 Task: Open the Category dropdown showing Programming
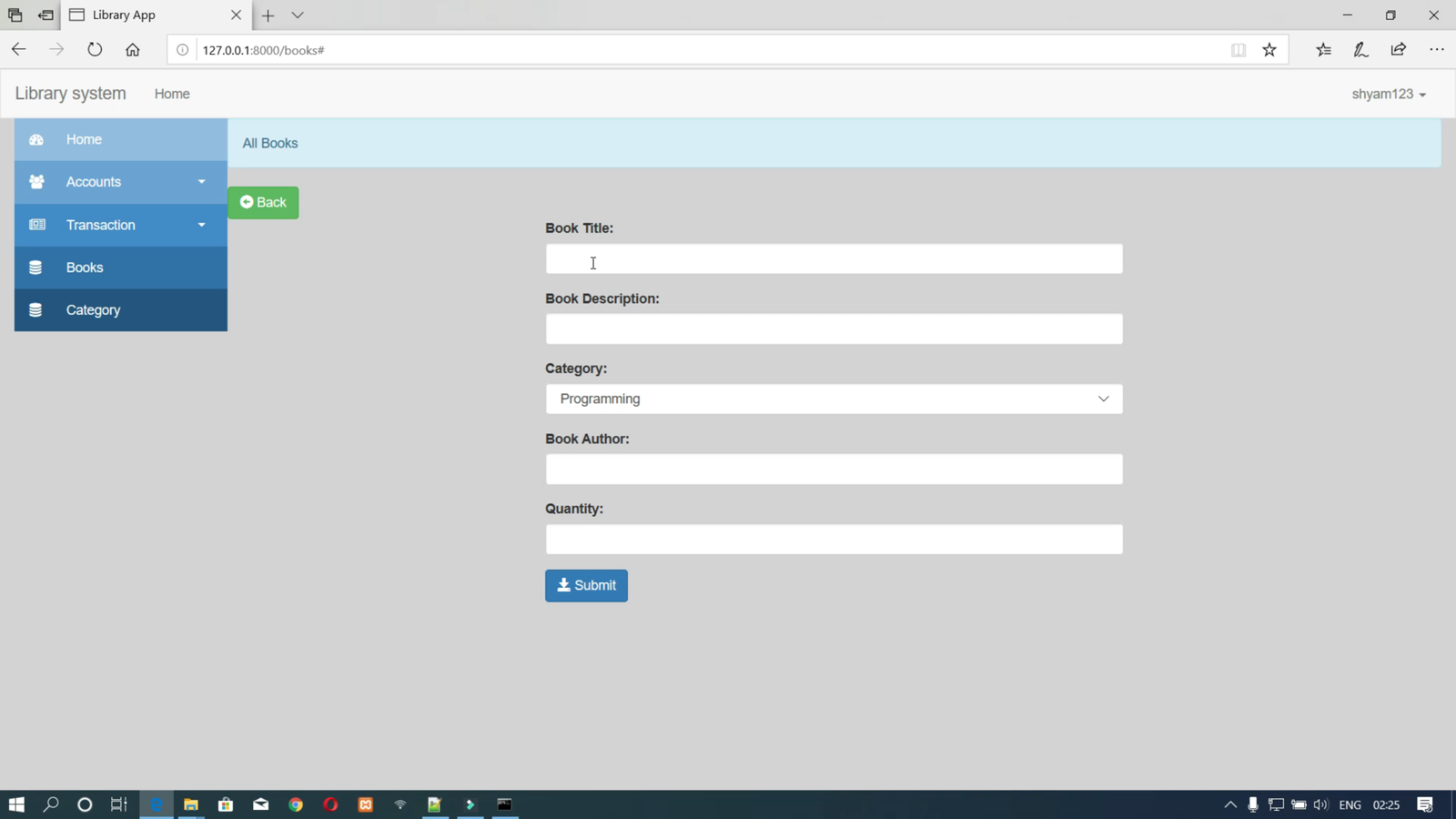[834, 399]
